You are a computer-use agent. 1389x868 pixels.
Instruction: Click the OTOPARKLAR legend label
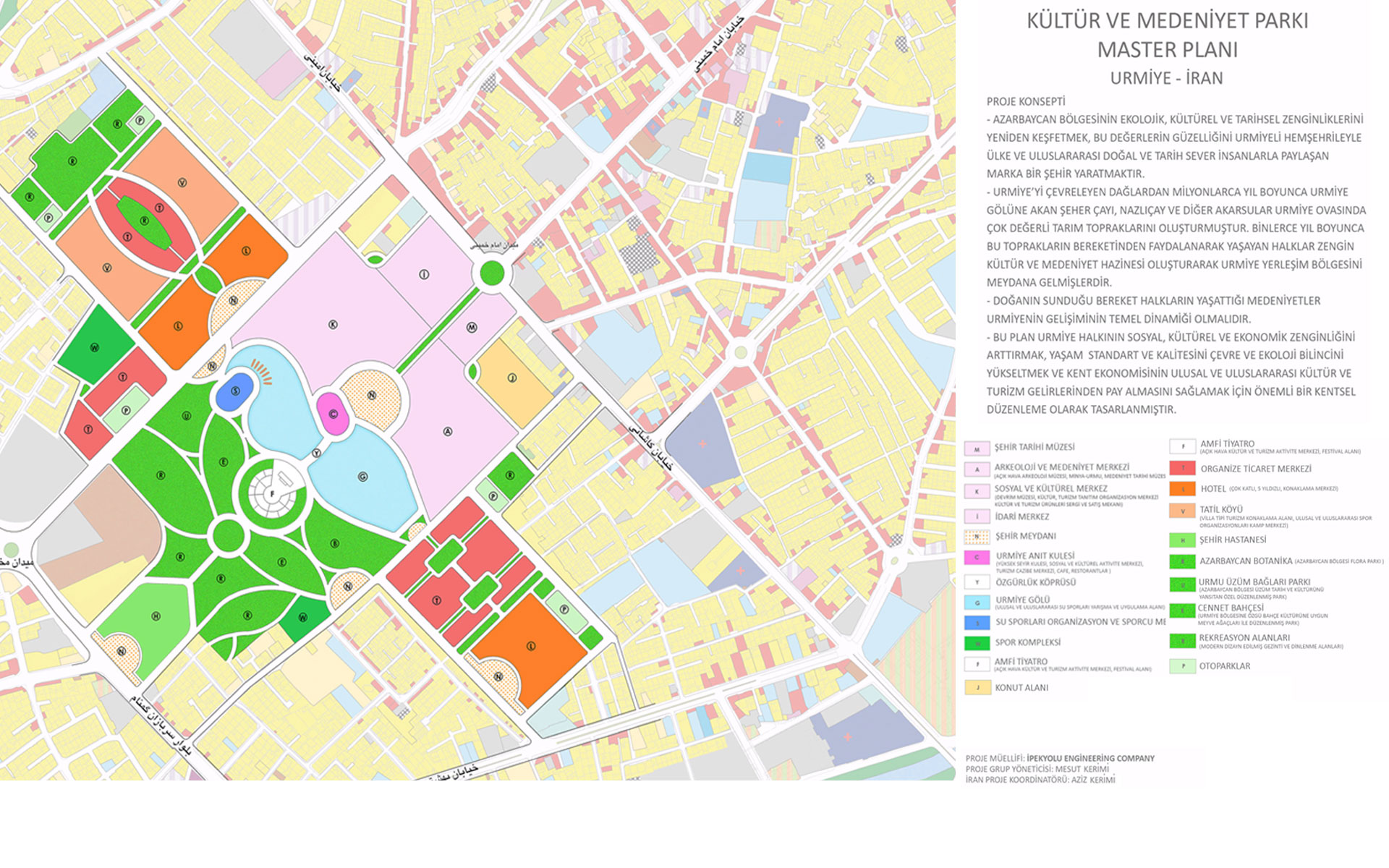(x=1224, y=666)
